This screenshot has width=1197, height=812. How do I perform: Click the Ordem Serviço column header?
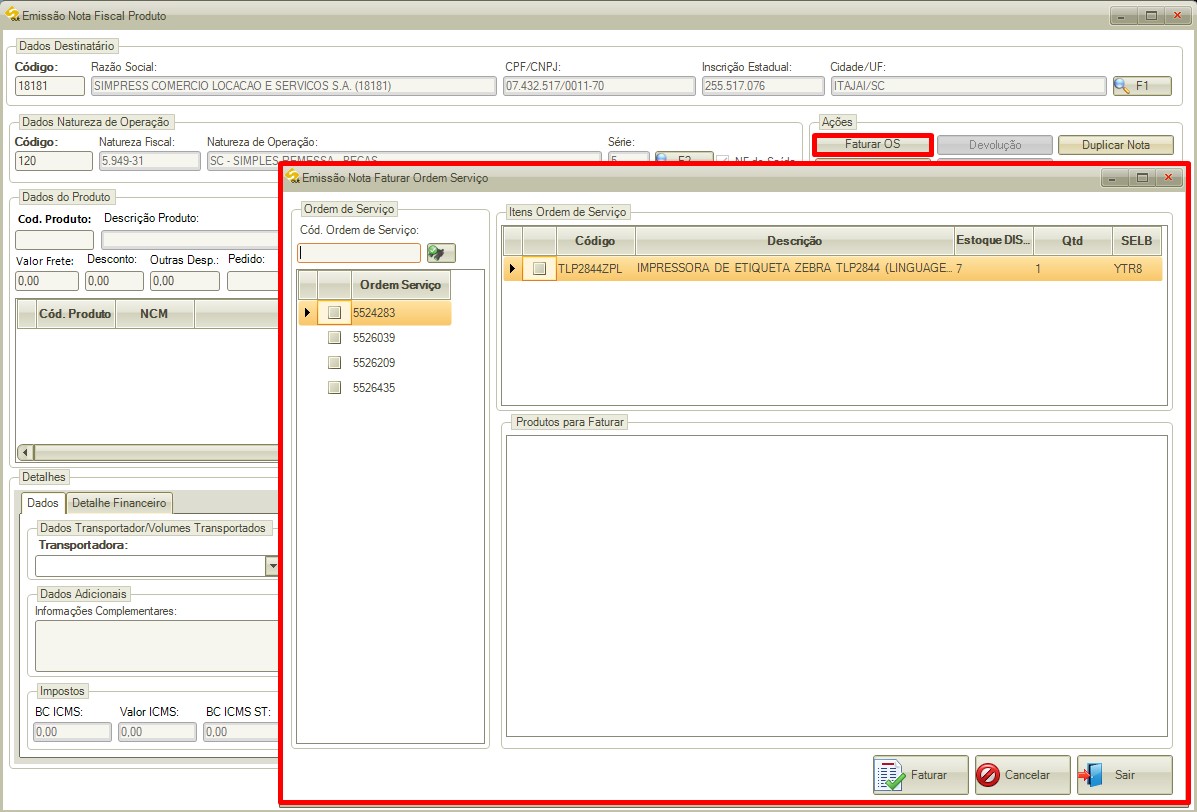coord(401,285)
